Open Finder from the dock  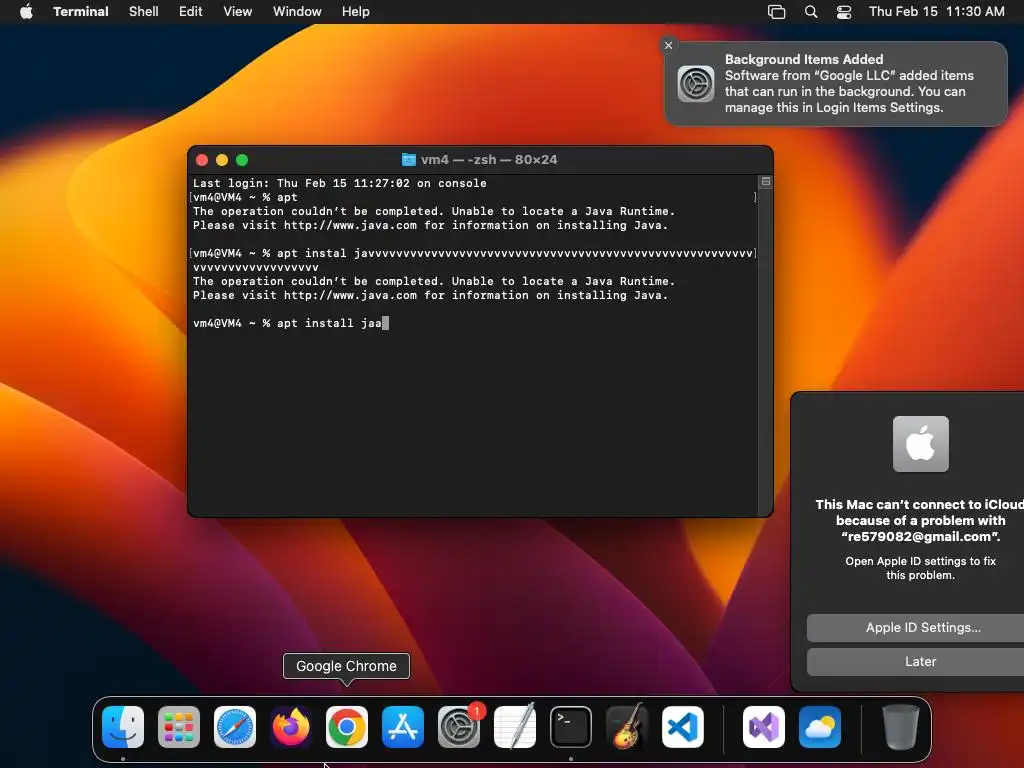(123, 726)
